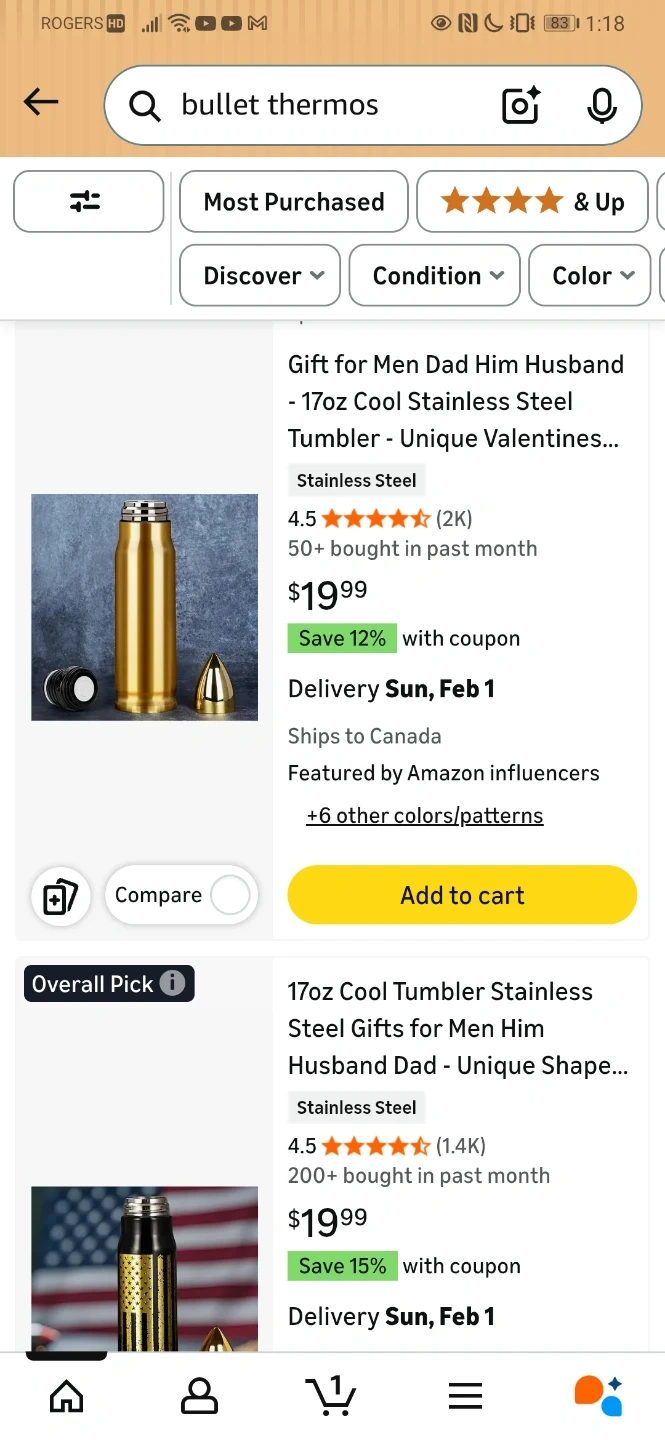Image resolution: width=665 pixels, height=1440 pixels.
Task: Toggle the Most Purchased filter
Action: pos(294,202)
